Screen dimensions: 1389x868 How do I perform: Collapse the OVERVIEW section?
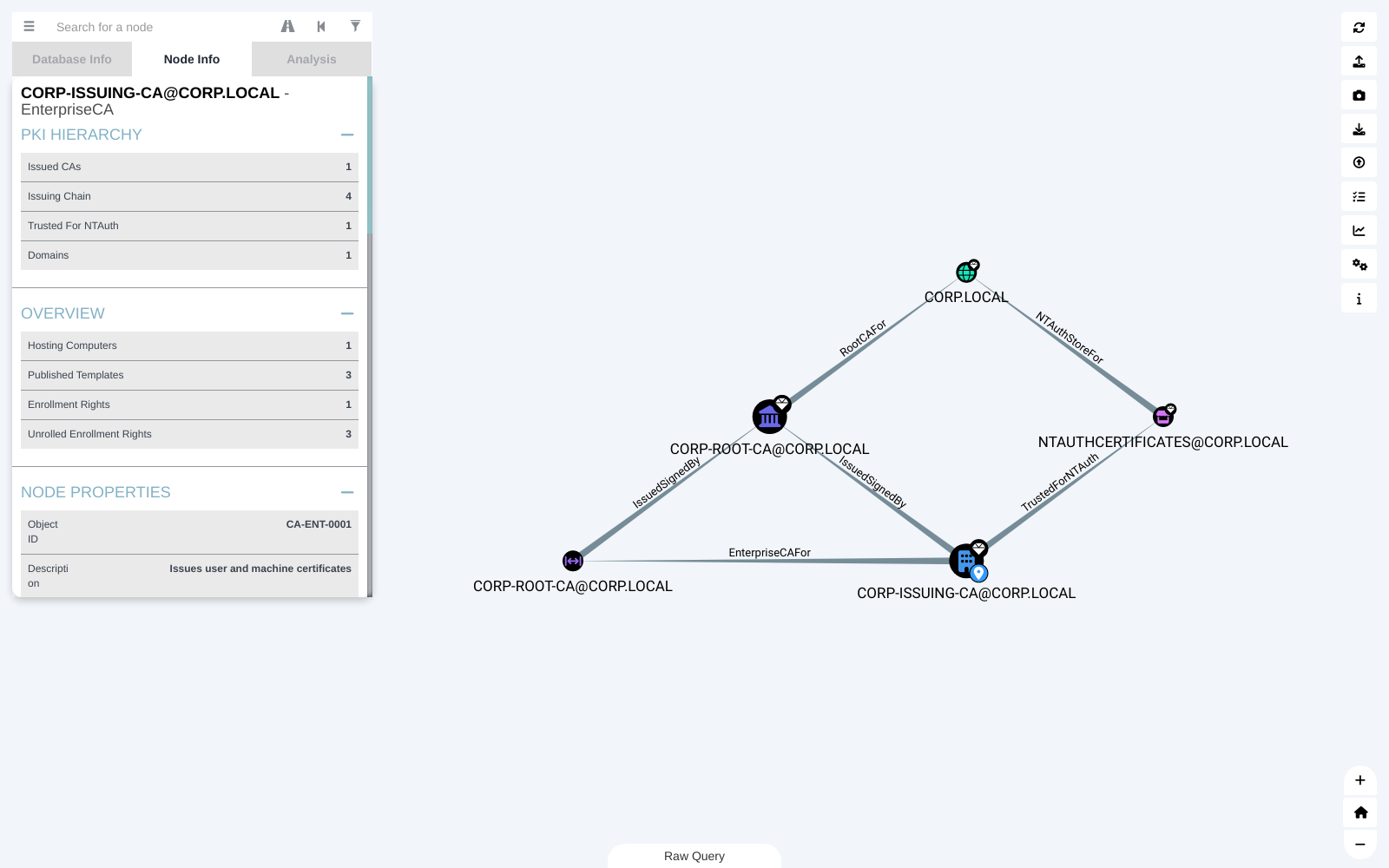(347, 313)
